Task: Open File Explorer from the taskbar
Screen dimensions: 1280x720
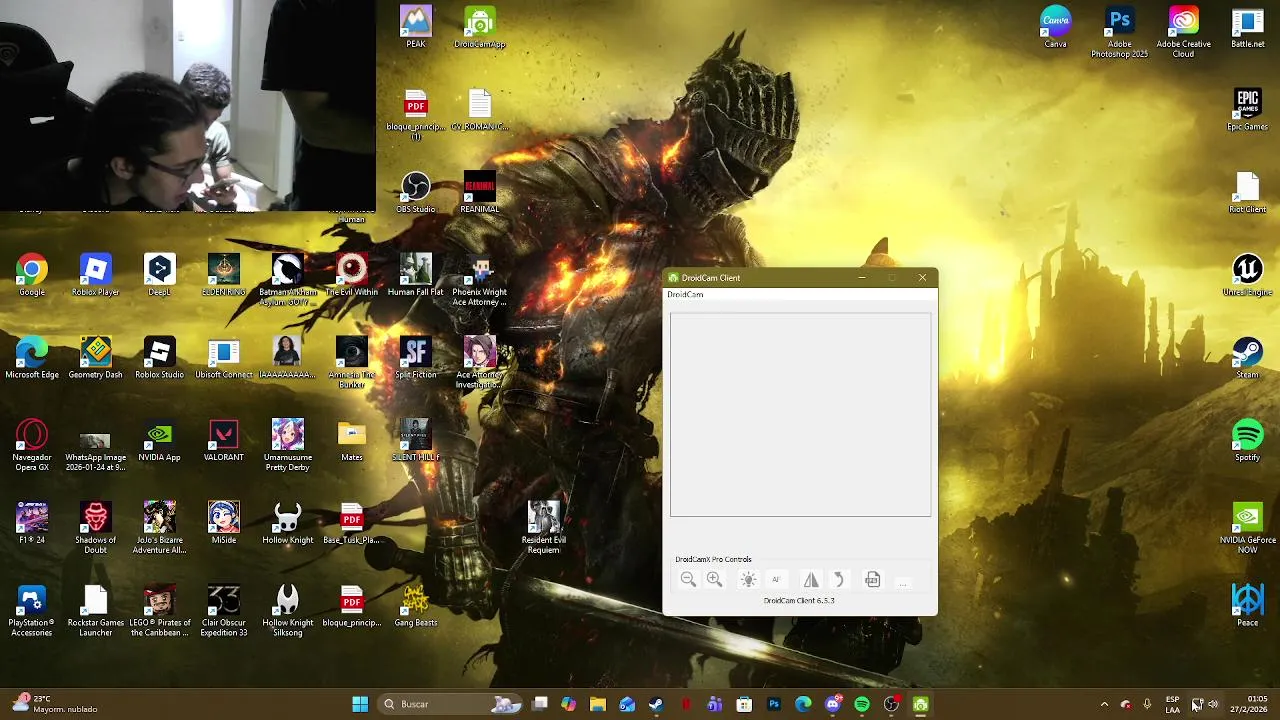Action: tap(598, 704)
